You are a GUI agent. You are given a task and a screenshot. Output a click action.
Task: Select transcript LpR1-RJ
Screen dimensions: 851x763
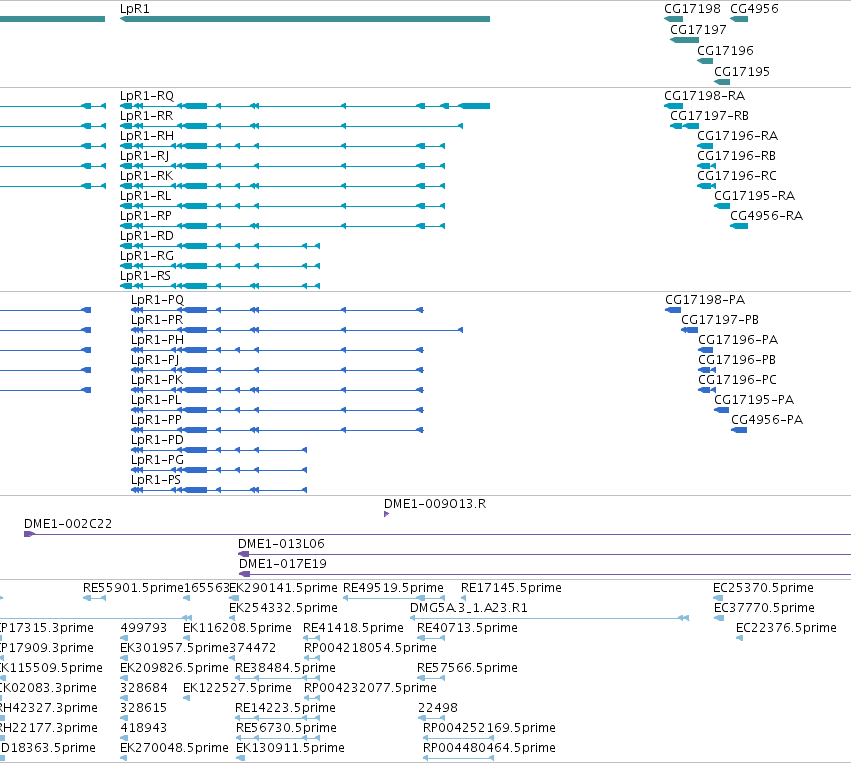click(x=282, y=166)
